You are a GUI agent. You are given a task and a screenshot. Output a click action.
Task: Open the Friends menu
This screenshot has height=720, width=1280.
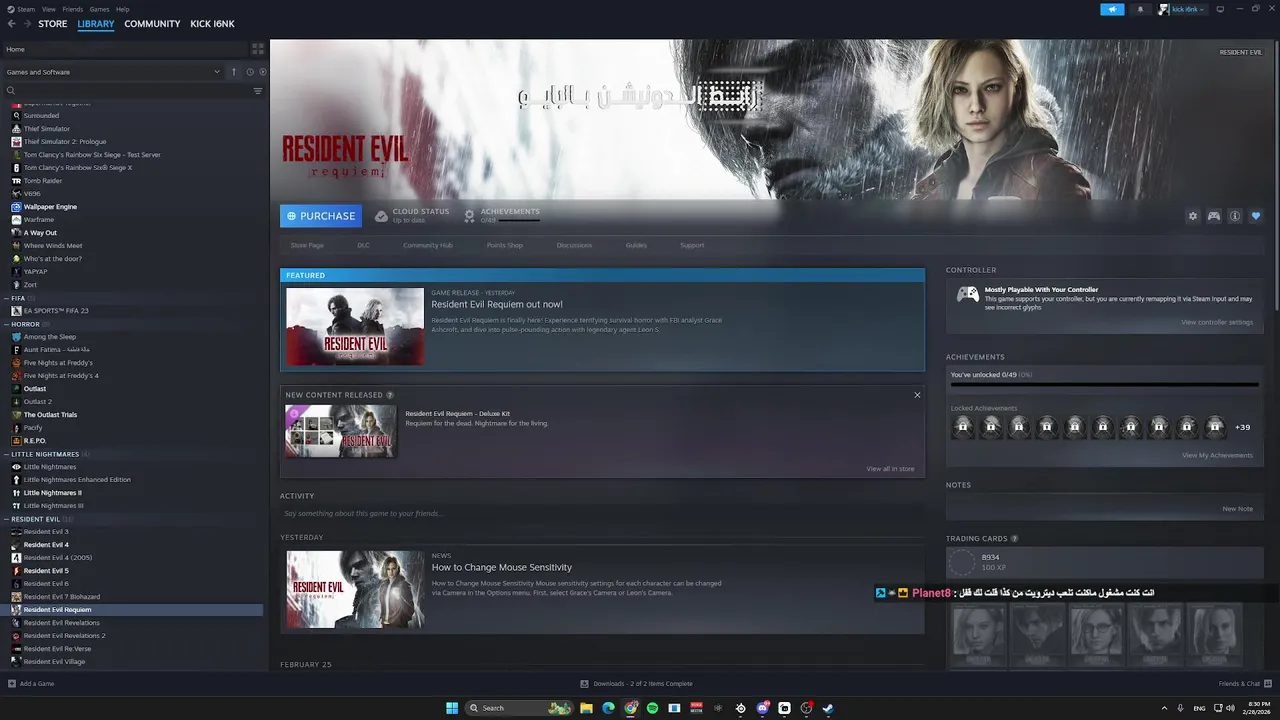click(73, 9)
